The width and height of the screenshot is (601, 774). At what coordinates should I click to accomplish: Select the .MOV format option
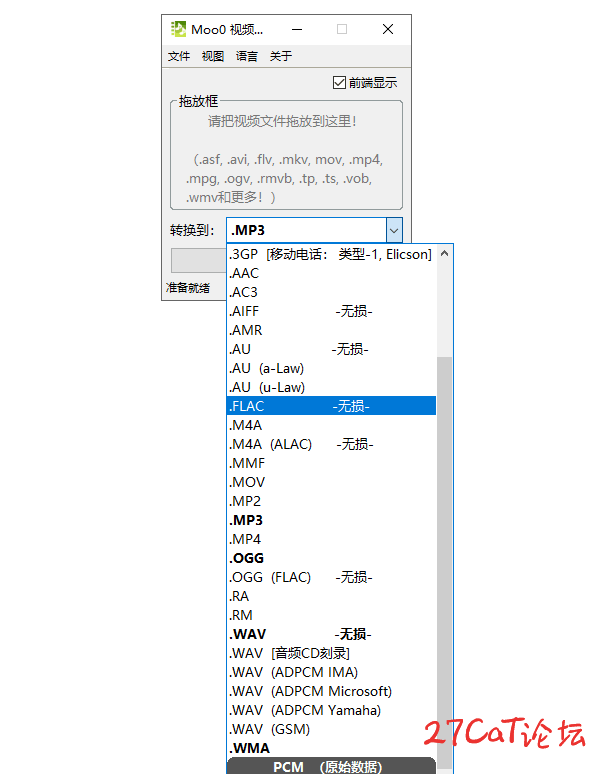331,482
